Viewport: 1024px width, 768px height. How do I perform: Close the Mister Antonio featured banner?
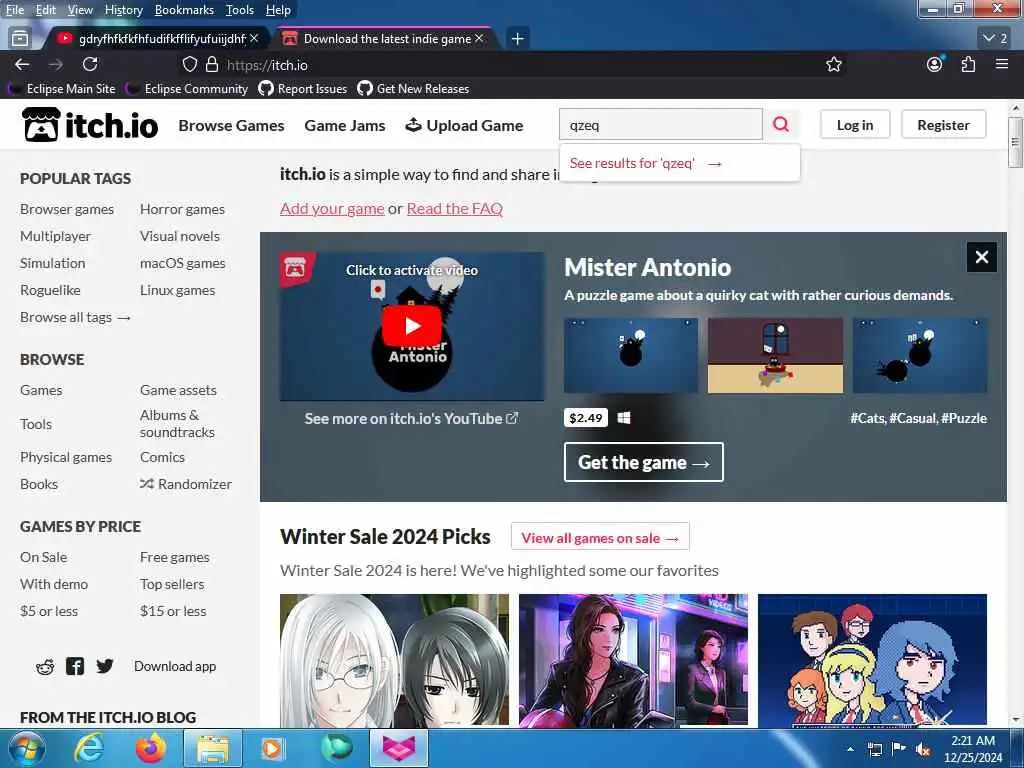pyautogui.click(x=982, y=257)
